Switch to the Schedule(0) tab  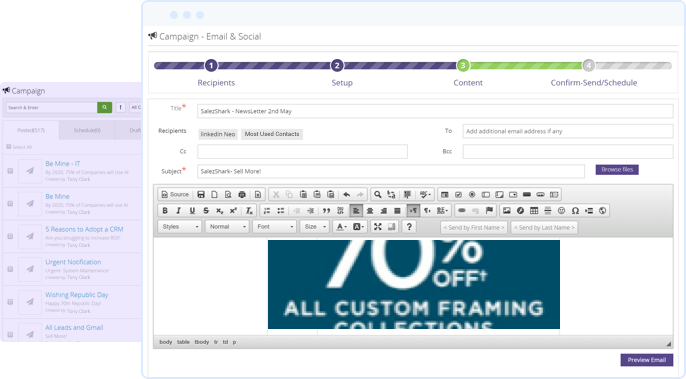point(87,130)
